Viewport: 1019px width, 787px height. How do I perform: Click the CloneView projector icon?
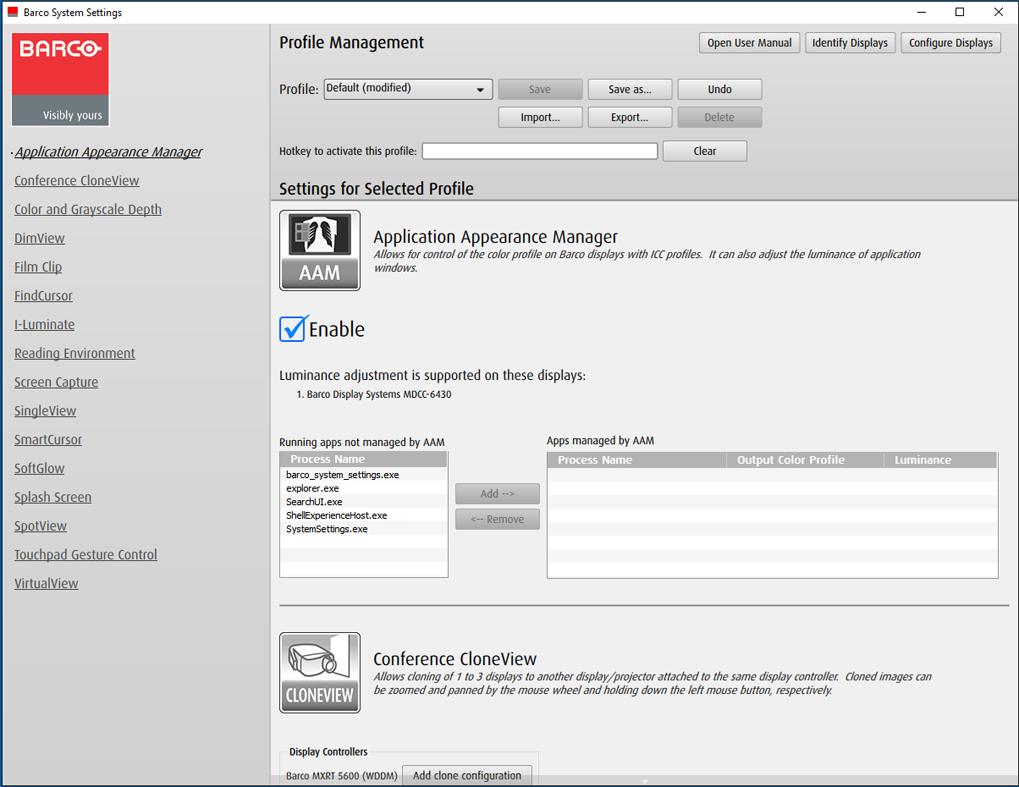click(320, 673)
